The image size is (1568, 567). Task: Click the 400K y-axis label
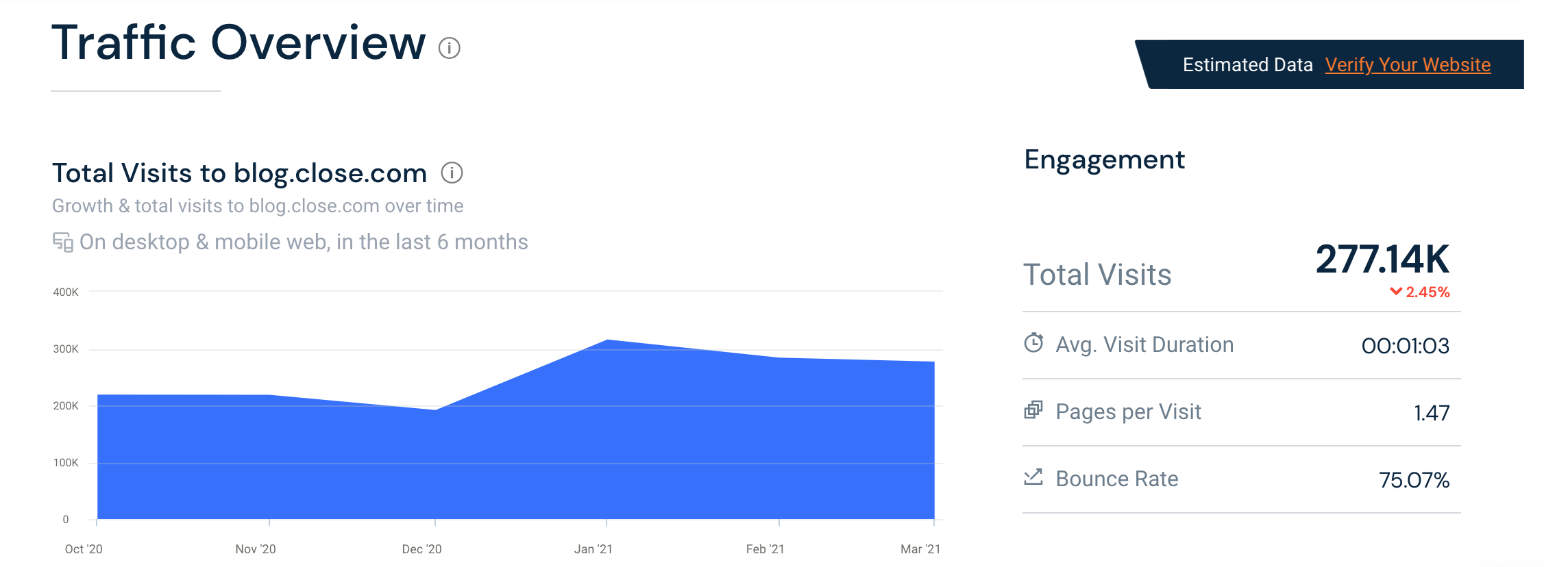point(66,292)
